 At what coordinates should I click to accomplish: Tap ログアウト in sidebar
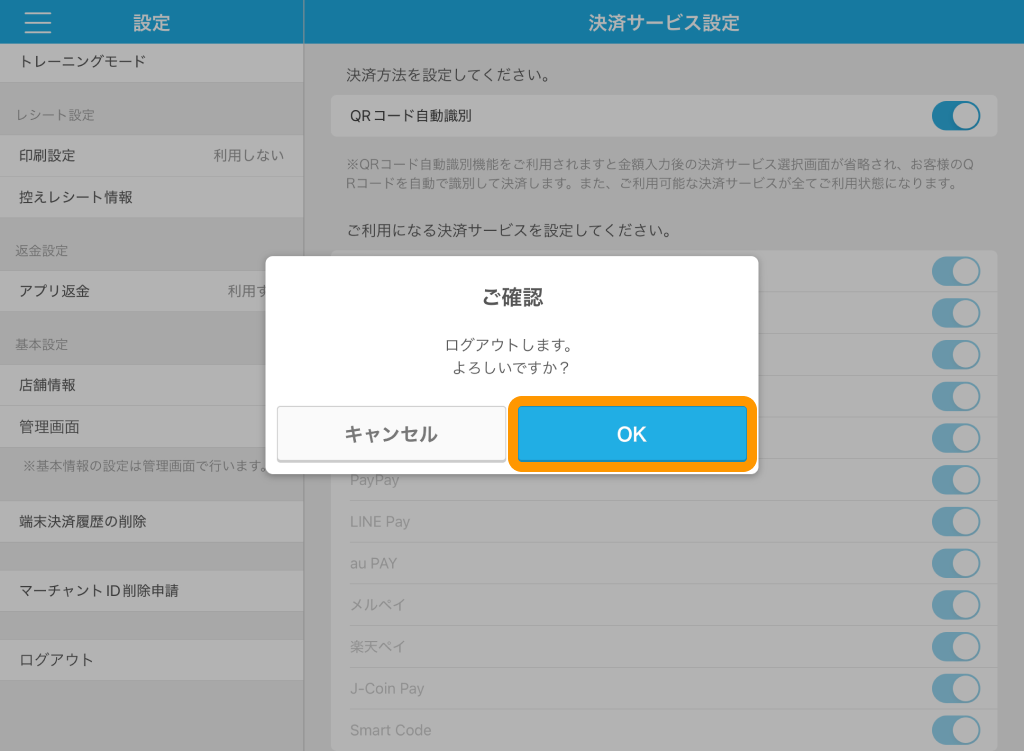(x=150, y=660)
